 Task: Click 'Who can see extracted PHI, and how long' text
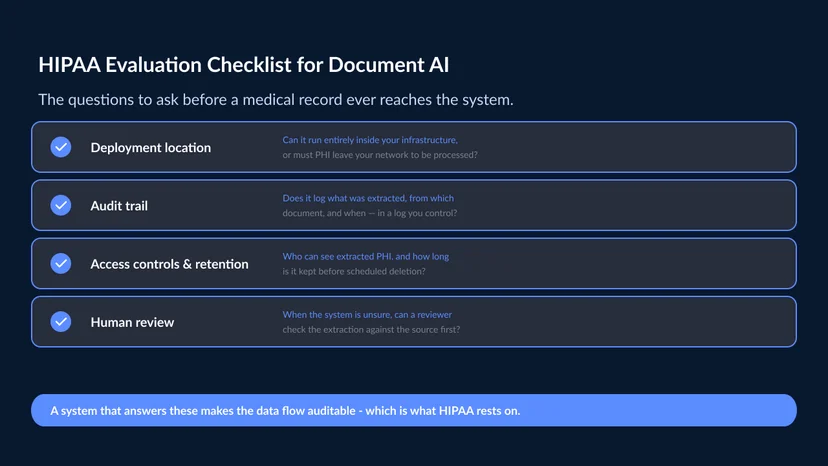click(365, 256)
